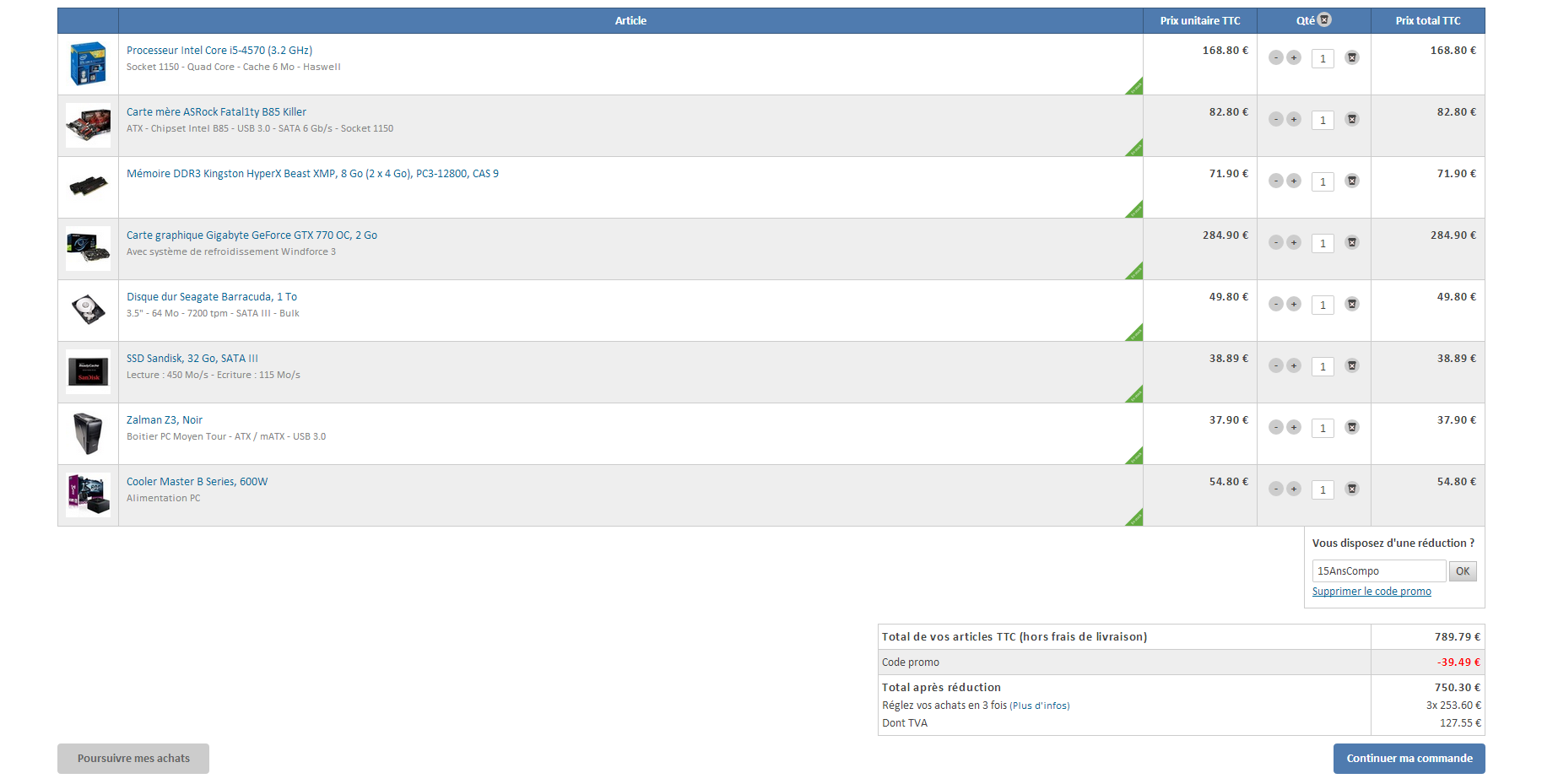The image size is (1542, 784).
Task: Open Carte mère ASRock Fatal1ty B85 Killer link
Action: (x=216, y=112)
